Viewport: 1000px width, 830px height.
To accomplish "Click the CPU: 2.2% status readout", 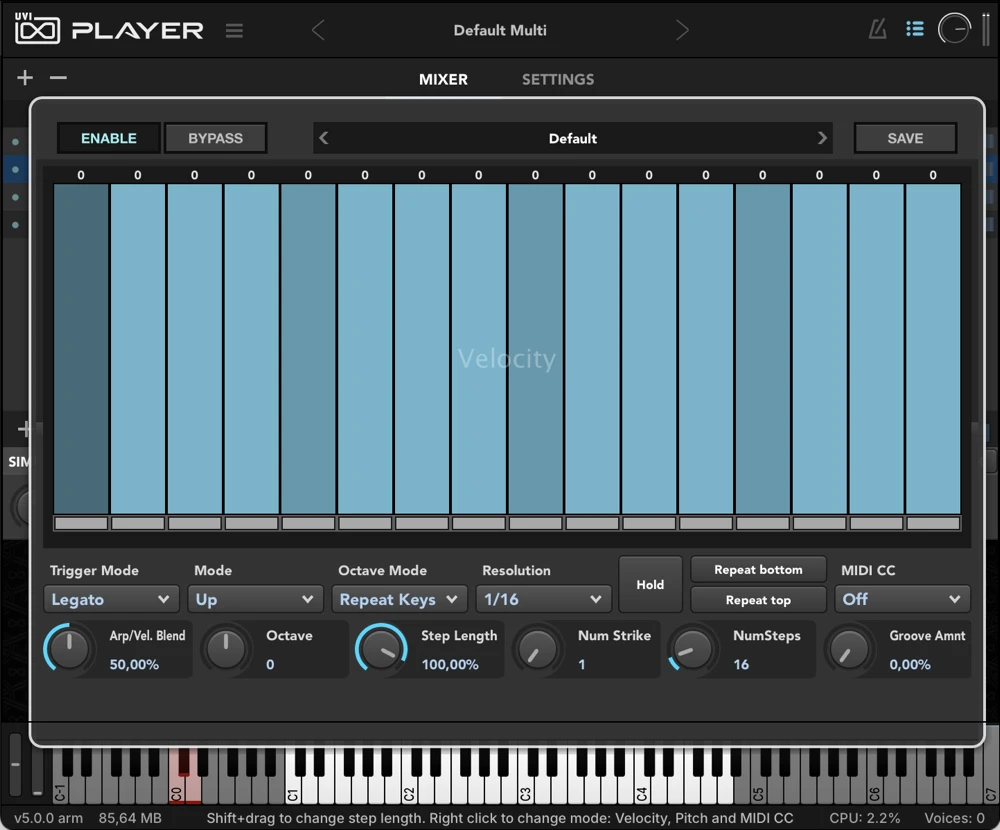I will click(865, 818).
